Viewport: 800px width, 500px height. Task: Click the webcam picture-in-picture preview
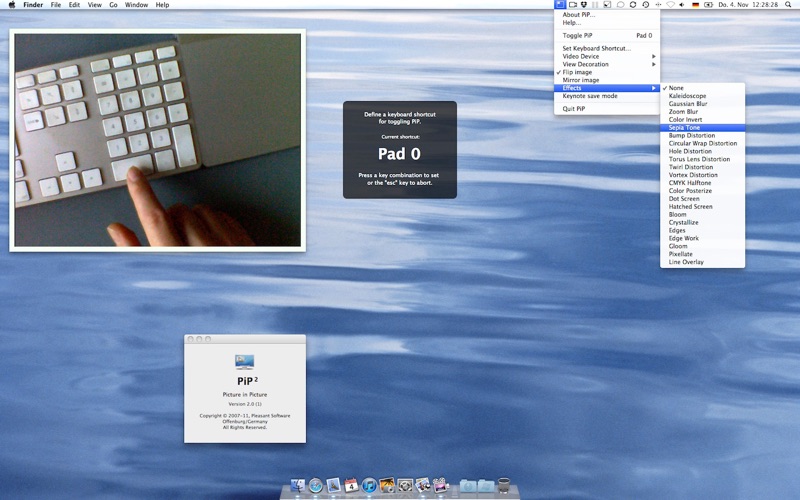click(x=158, y=140)
